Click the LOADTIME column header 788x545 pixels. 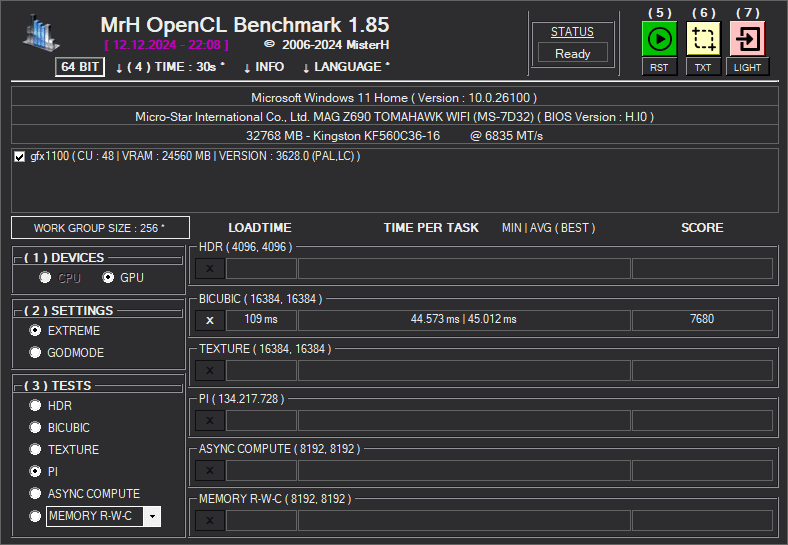tap(260, 228)
